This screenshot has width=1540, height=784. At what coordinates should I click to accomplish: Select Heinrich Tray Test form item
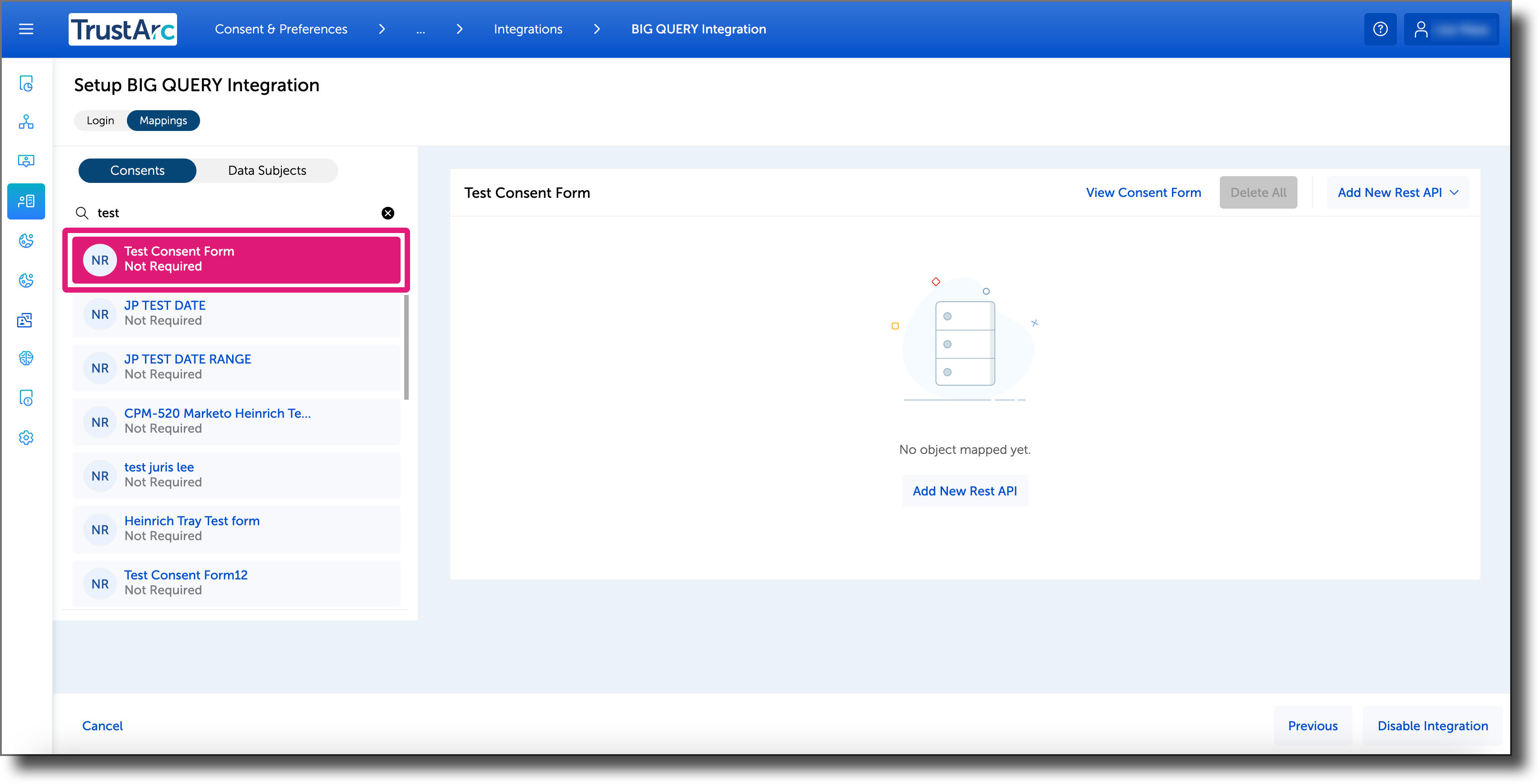[236, 529]
